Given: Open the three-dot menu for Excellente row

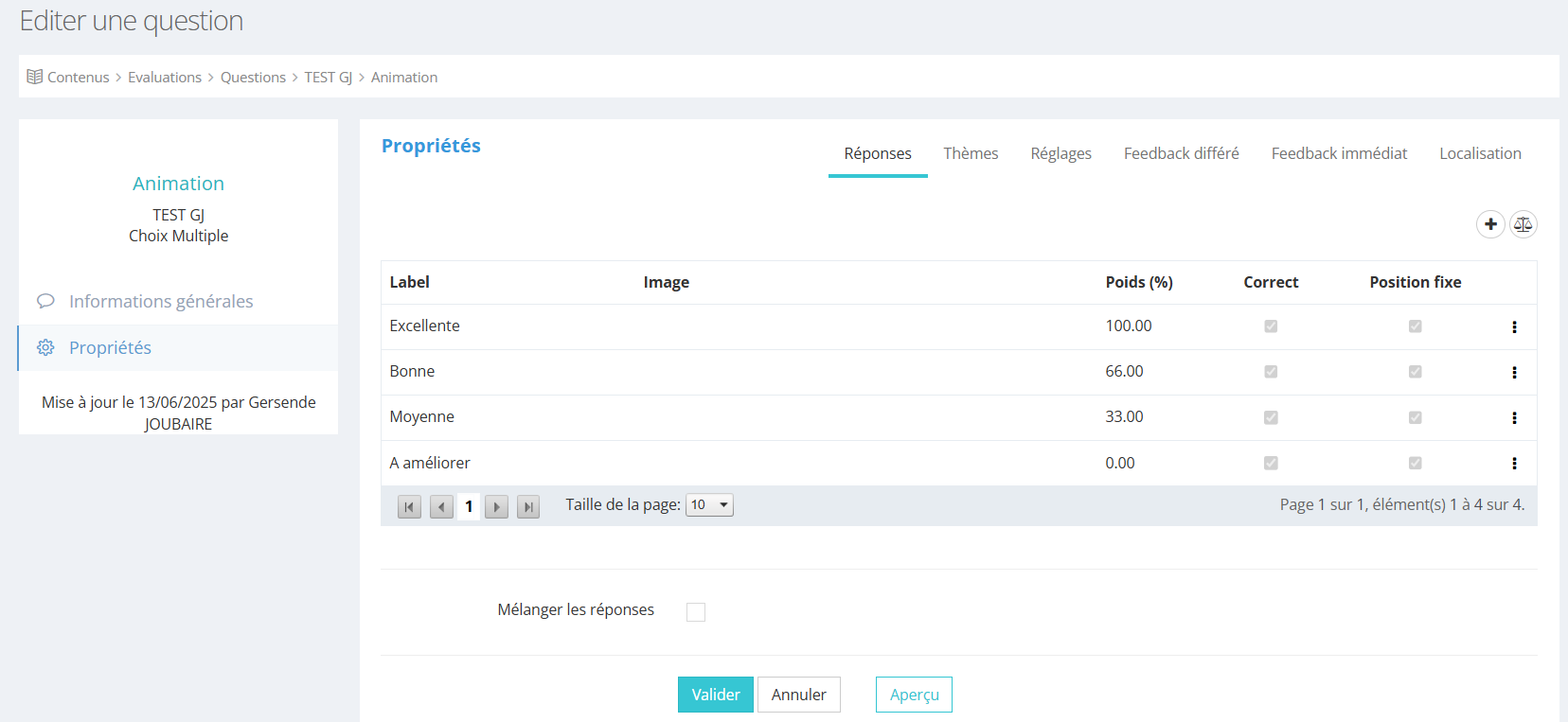Looking at the screenshot, I should tap(1514, 326).
